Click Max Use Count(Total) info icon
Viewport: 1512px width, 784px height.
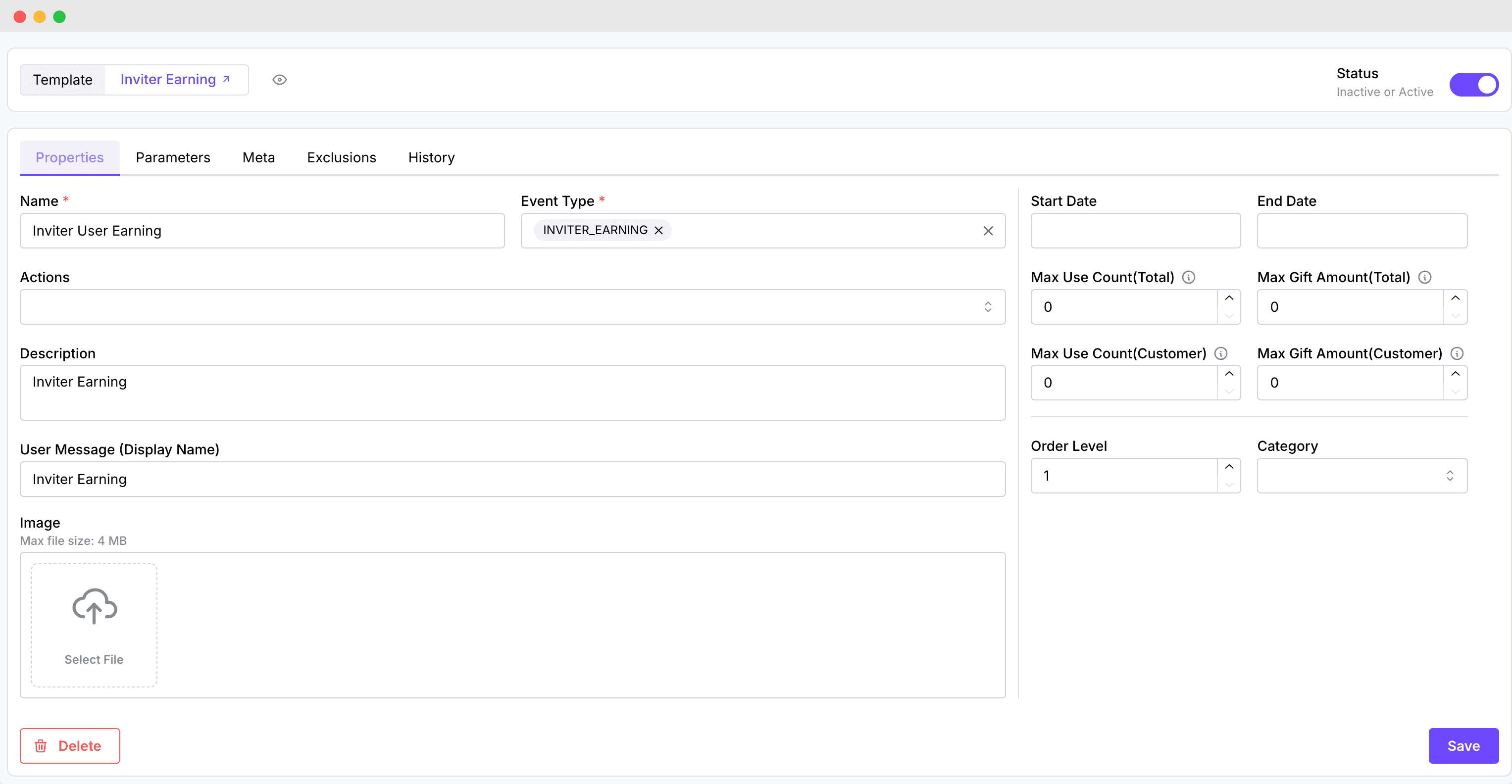tap(1188, 277)
